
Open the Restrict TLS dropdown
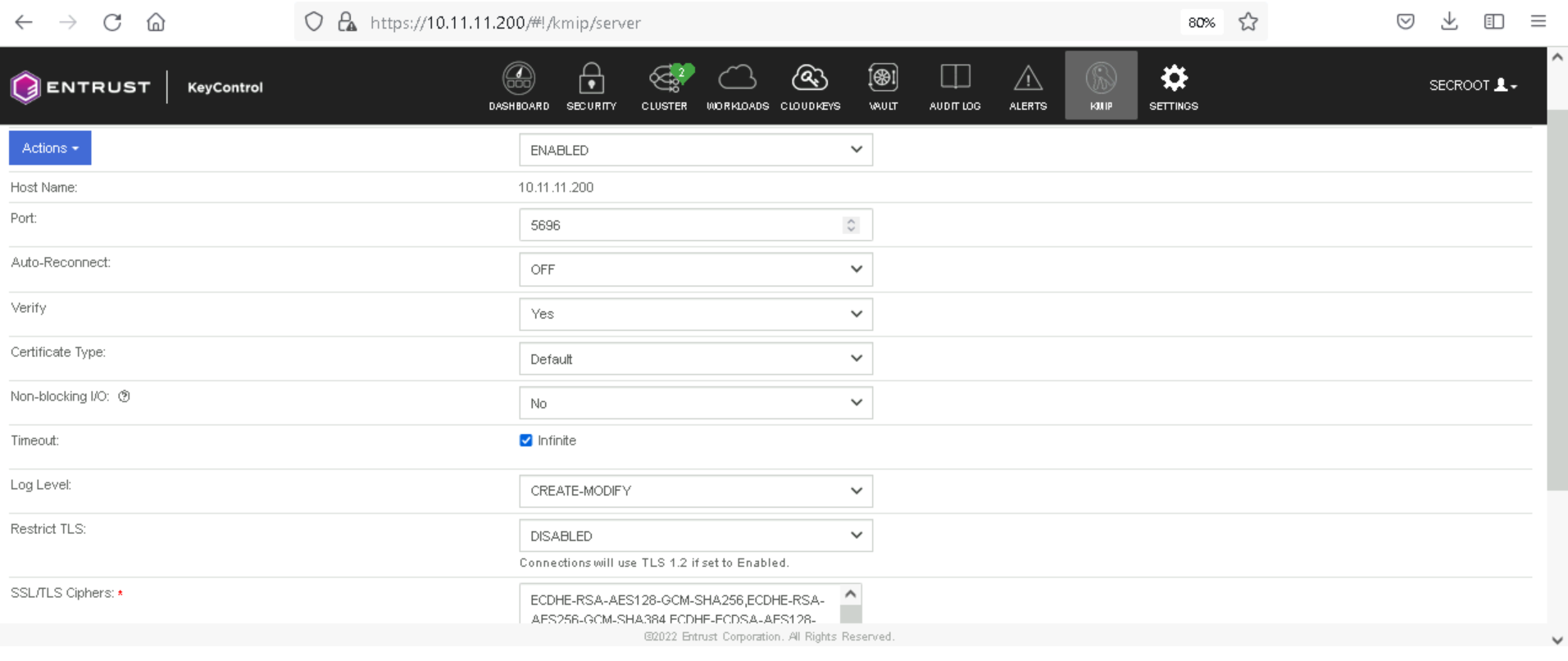tap(696, 536)
